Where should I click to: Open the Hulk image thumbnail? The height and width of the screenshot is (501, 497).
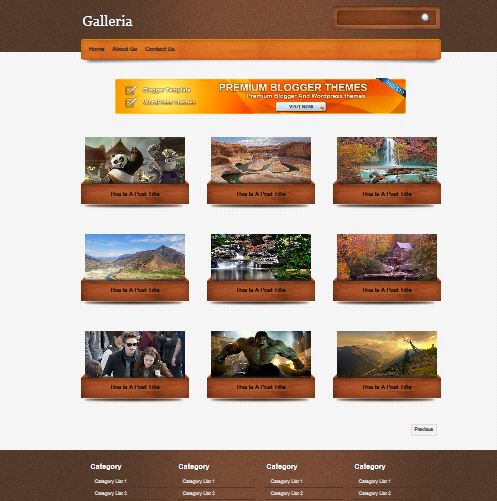(261, 354)
